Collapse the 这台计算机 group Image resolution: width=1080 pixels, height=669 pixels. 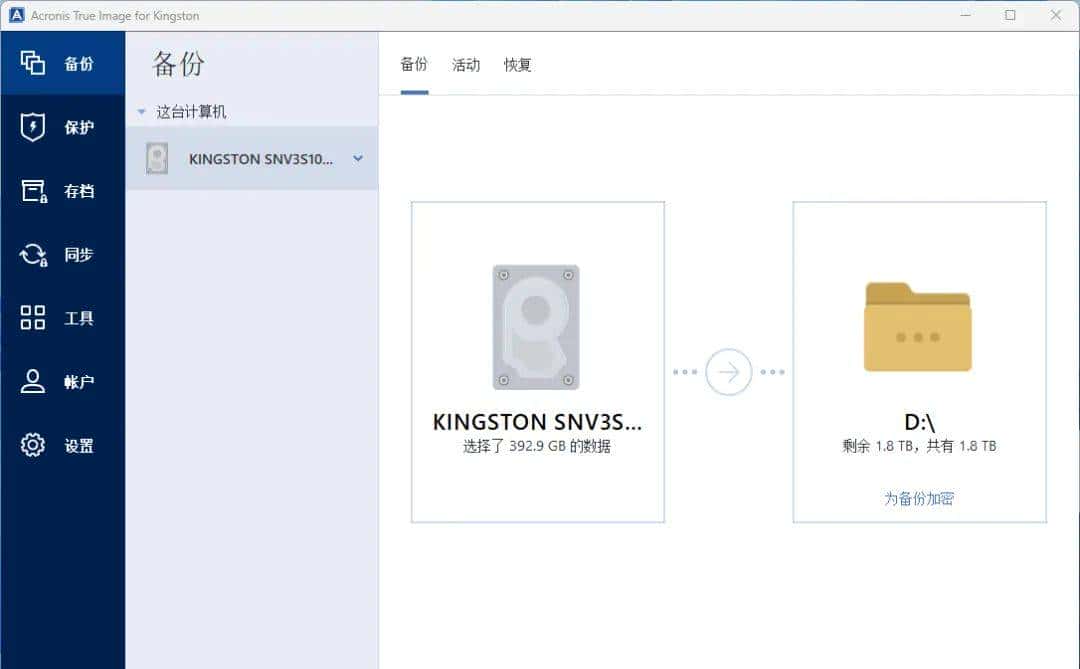[140, 111]
